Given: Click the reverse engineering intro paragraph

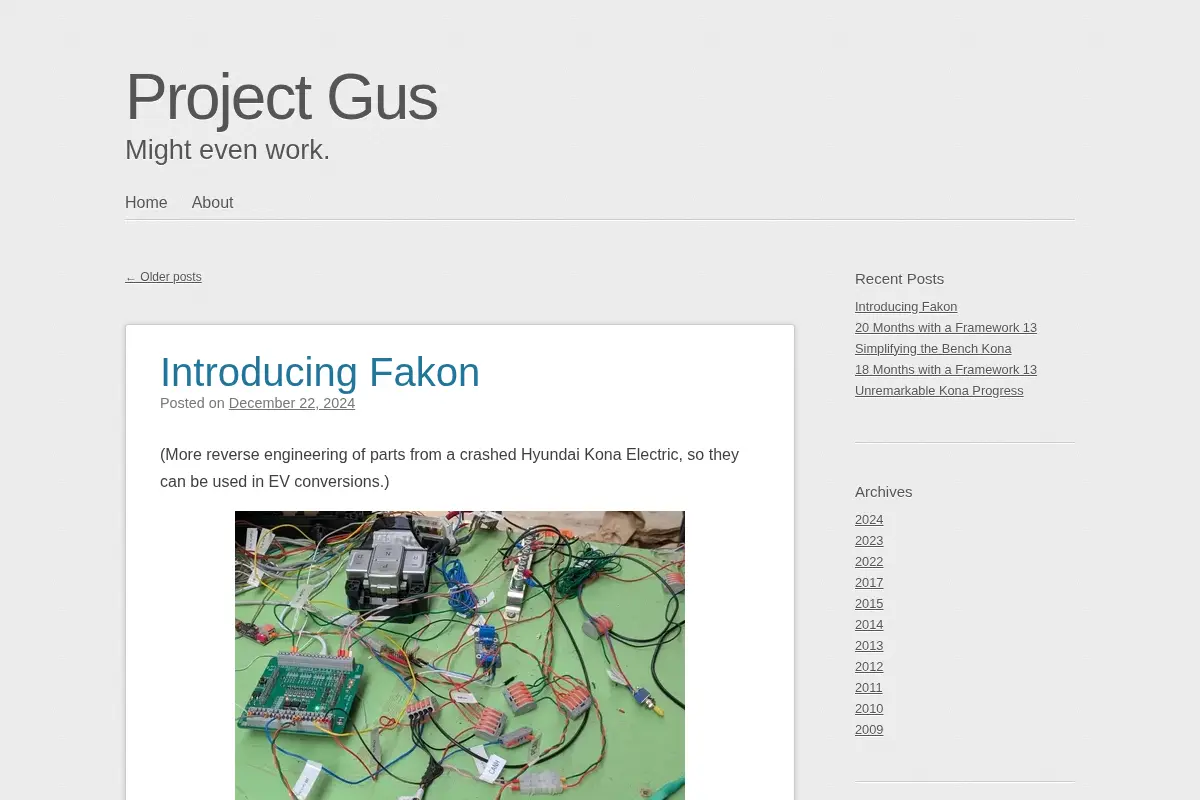Looking at the screenshot, I should pos(450,468).
